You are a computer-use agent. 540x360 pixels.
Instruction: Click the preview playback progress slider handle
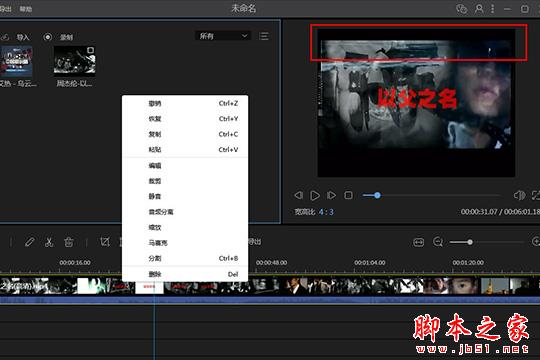pyautogui.click(x=377, y=195)
